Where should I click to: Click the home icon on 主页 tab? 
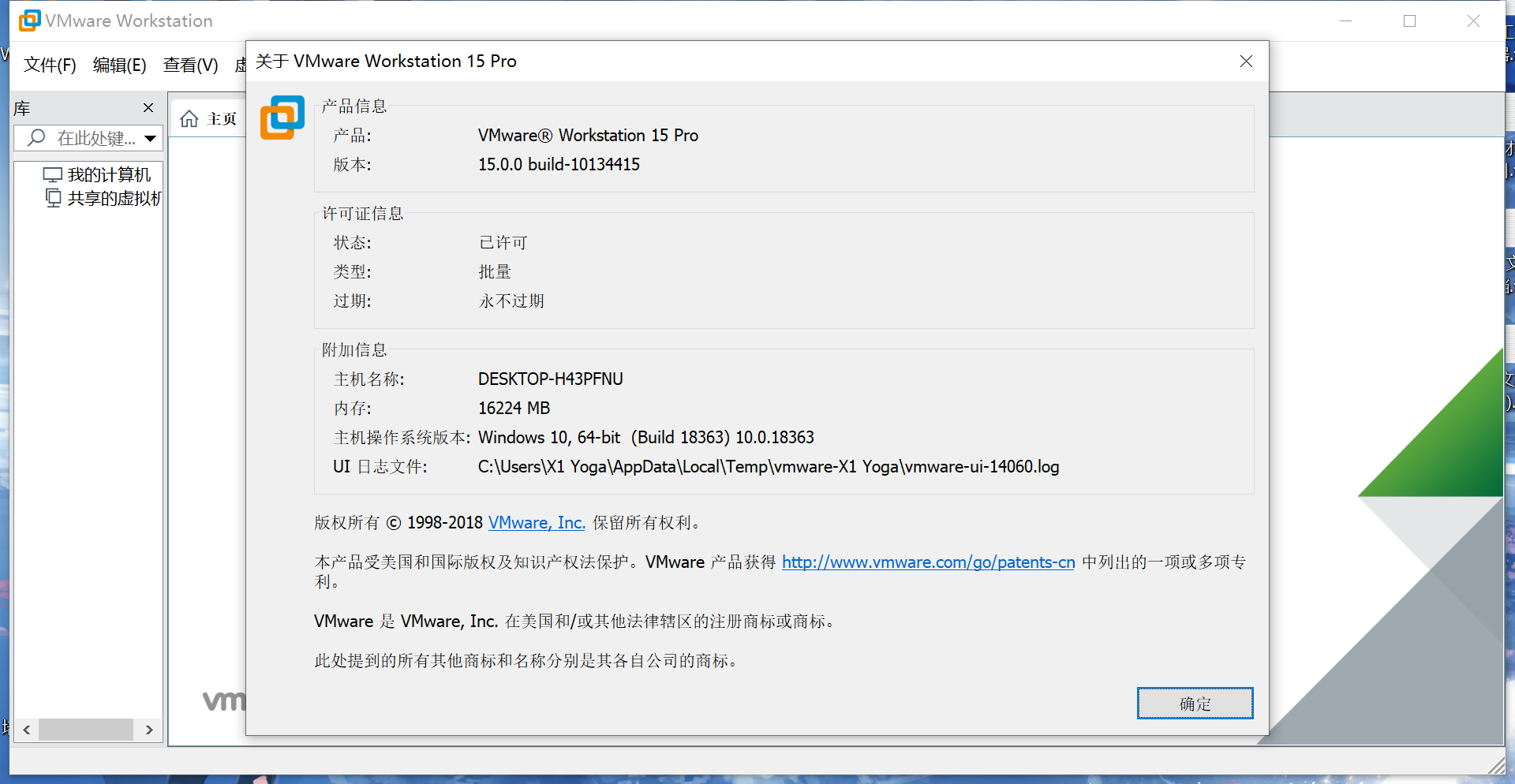pos(189,119)
